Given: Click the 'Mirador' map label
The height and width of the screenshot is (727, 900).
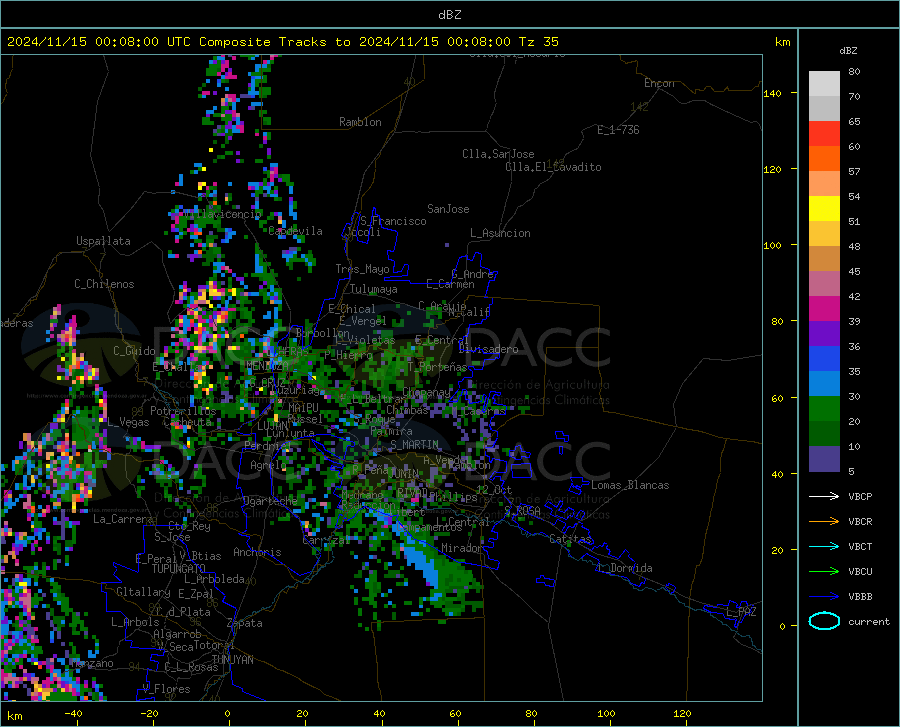Looking at the screenshot, I should pyautogui.click(x=462, y=548).
